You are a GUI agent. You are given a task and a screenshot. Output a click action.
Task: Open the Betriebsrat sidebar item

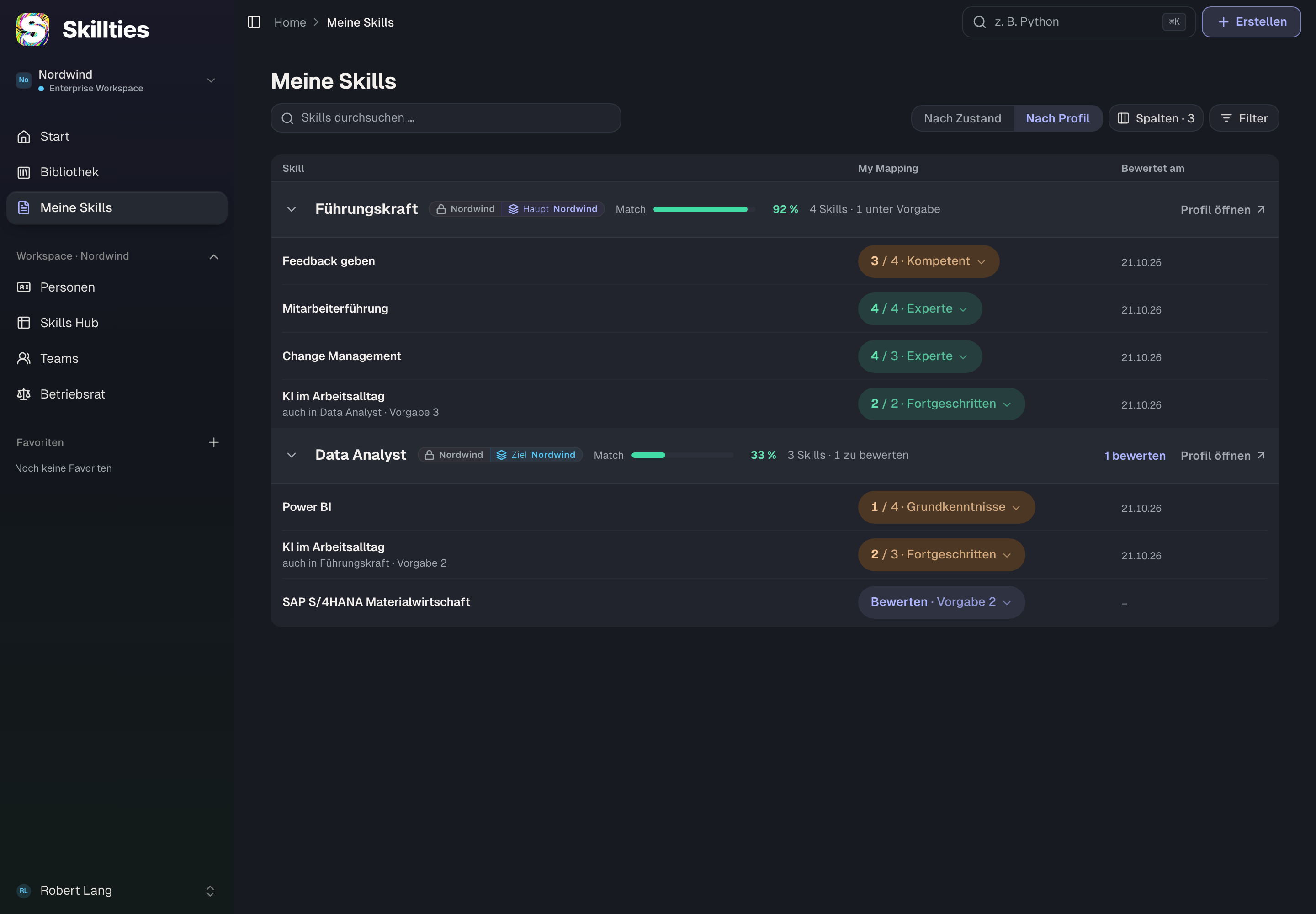coord(117,394)
